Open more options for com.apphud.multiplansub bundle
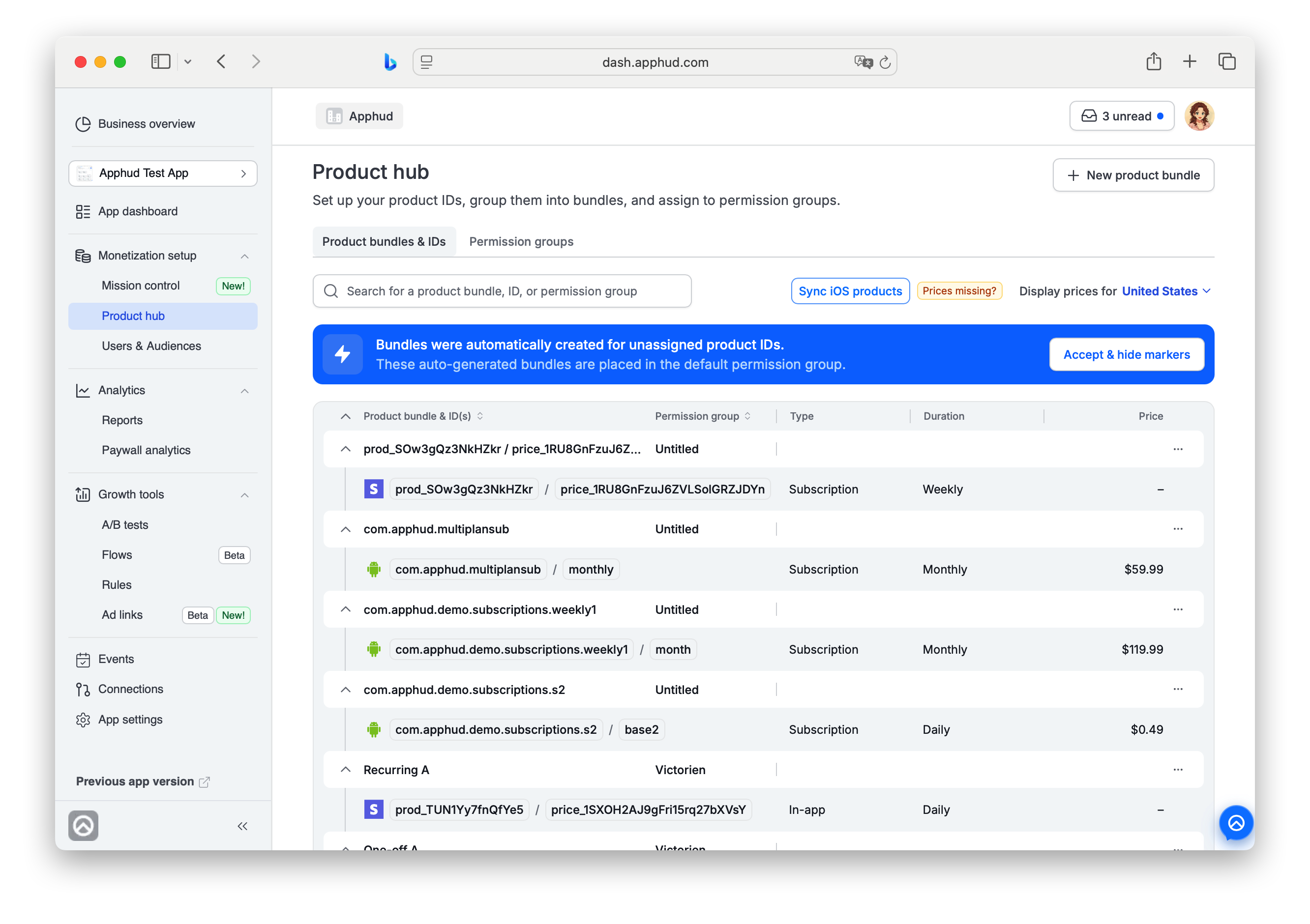The width and height of the screenshot is (1310, 924). pyautogui.click(x=1178, y=529)
